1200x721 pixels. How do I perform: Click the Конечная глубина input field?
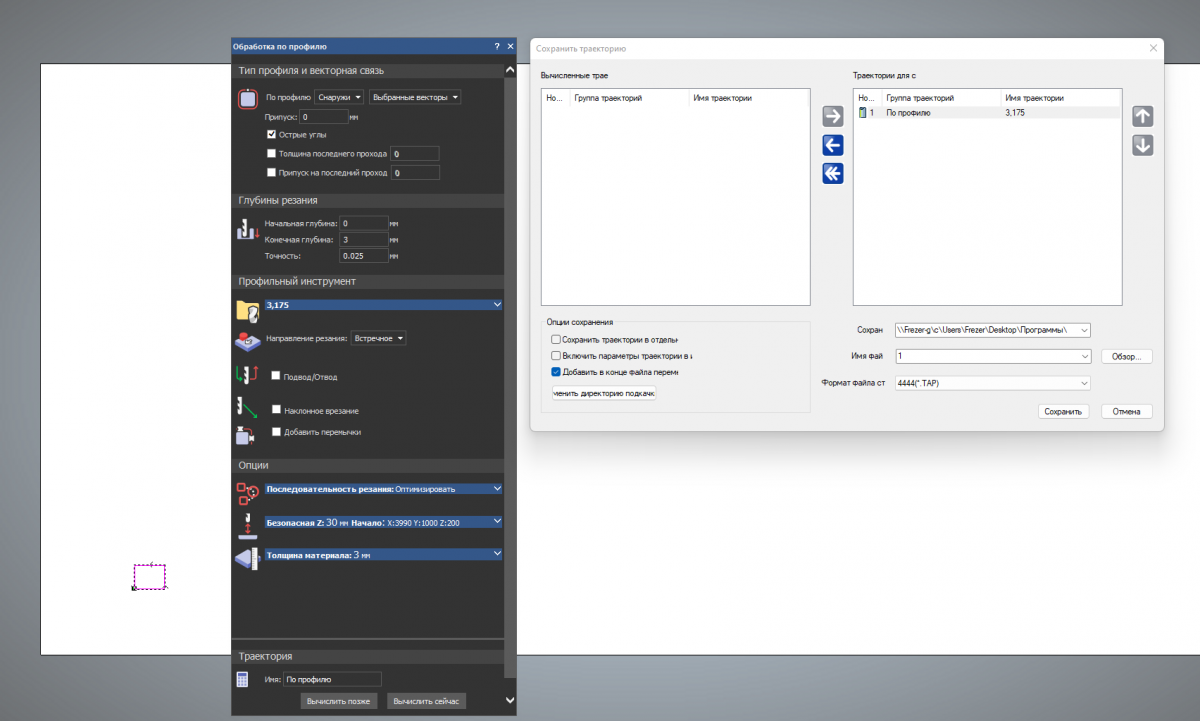363,240
